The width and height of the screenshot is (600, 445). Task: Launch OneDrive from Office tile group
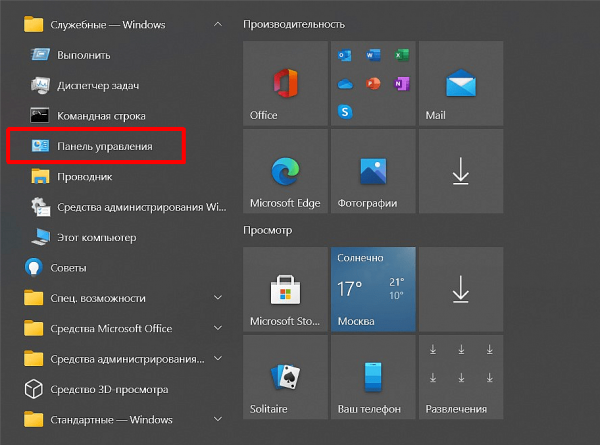point(345,84)
